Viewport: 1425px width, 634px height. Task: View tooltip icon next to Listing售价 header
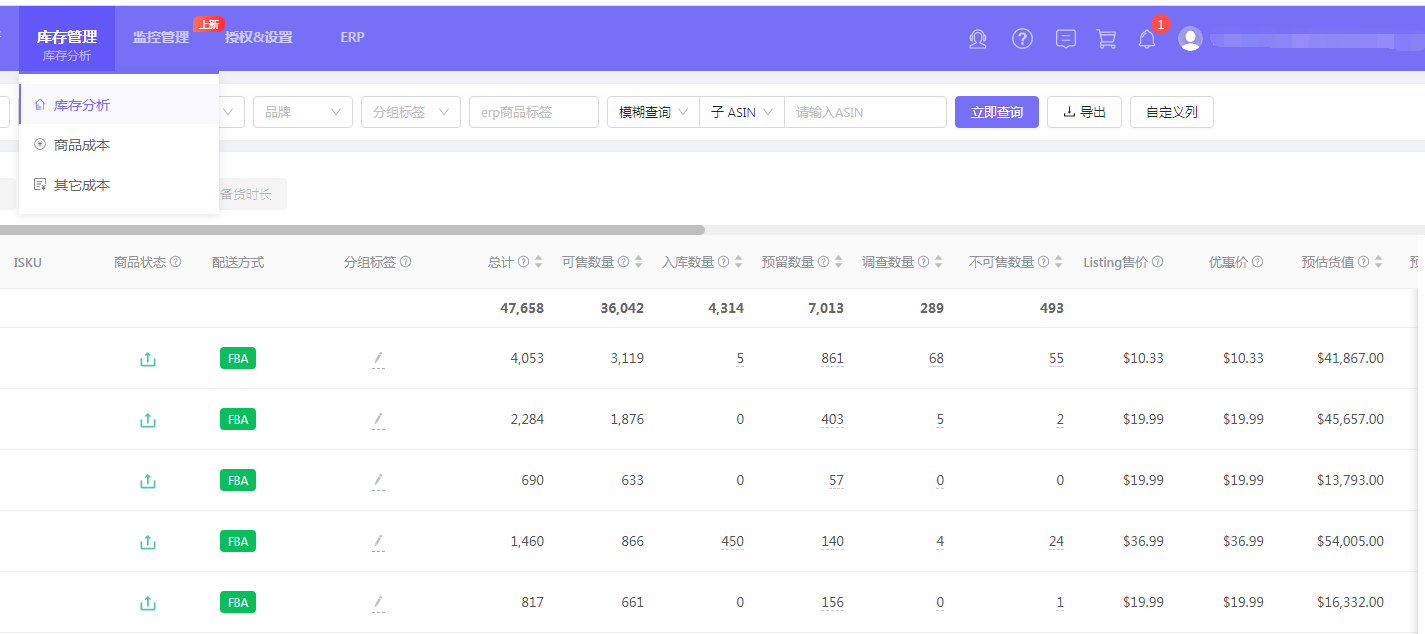1157,262
